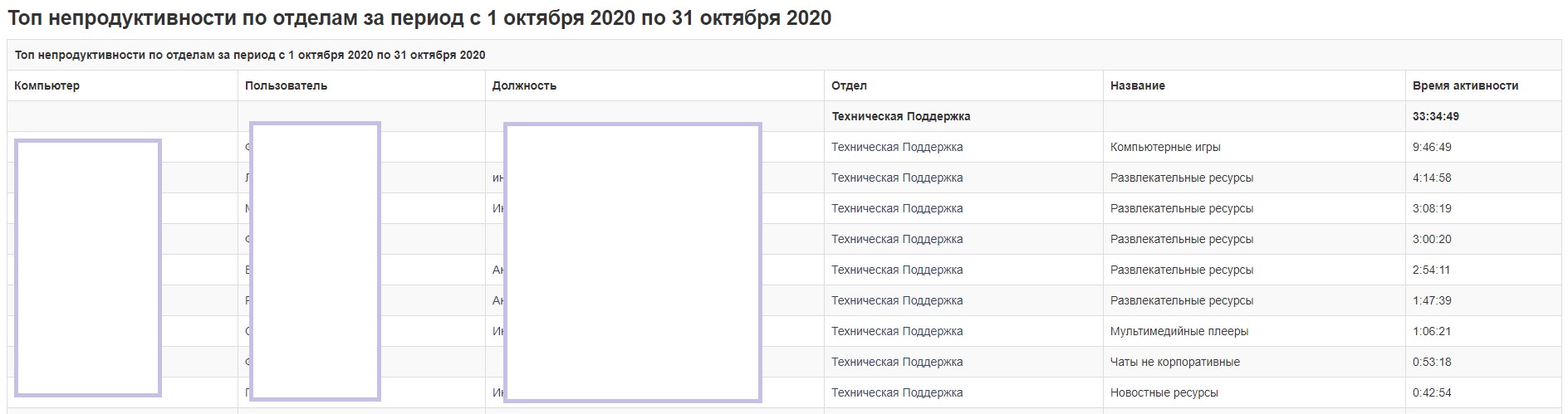Sort by the Отдел column header
Image resolution: width=1568 pixels, height=414 pixels.
[x=849, y=85]
